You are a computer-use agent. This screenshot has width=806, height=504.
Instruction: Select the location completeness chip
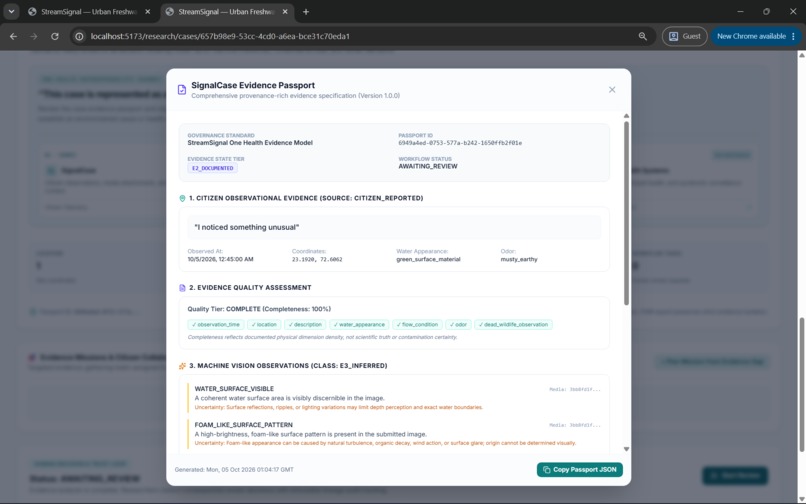(264, 325)
